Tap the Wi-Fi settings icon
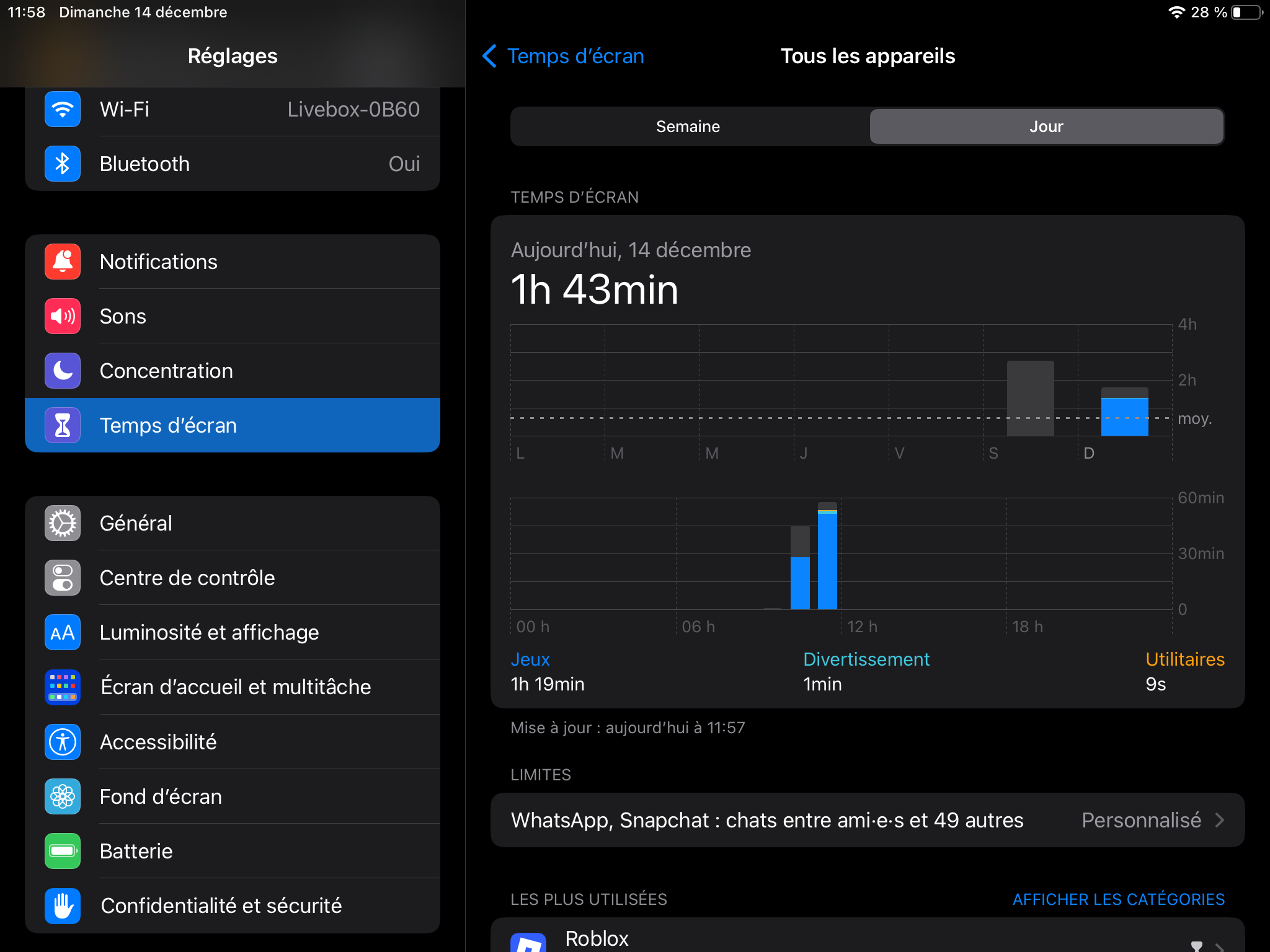Image resolution: width=1270 pixels, height=952 pixels. tap(63, 110)
